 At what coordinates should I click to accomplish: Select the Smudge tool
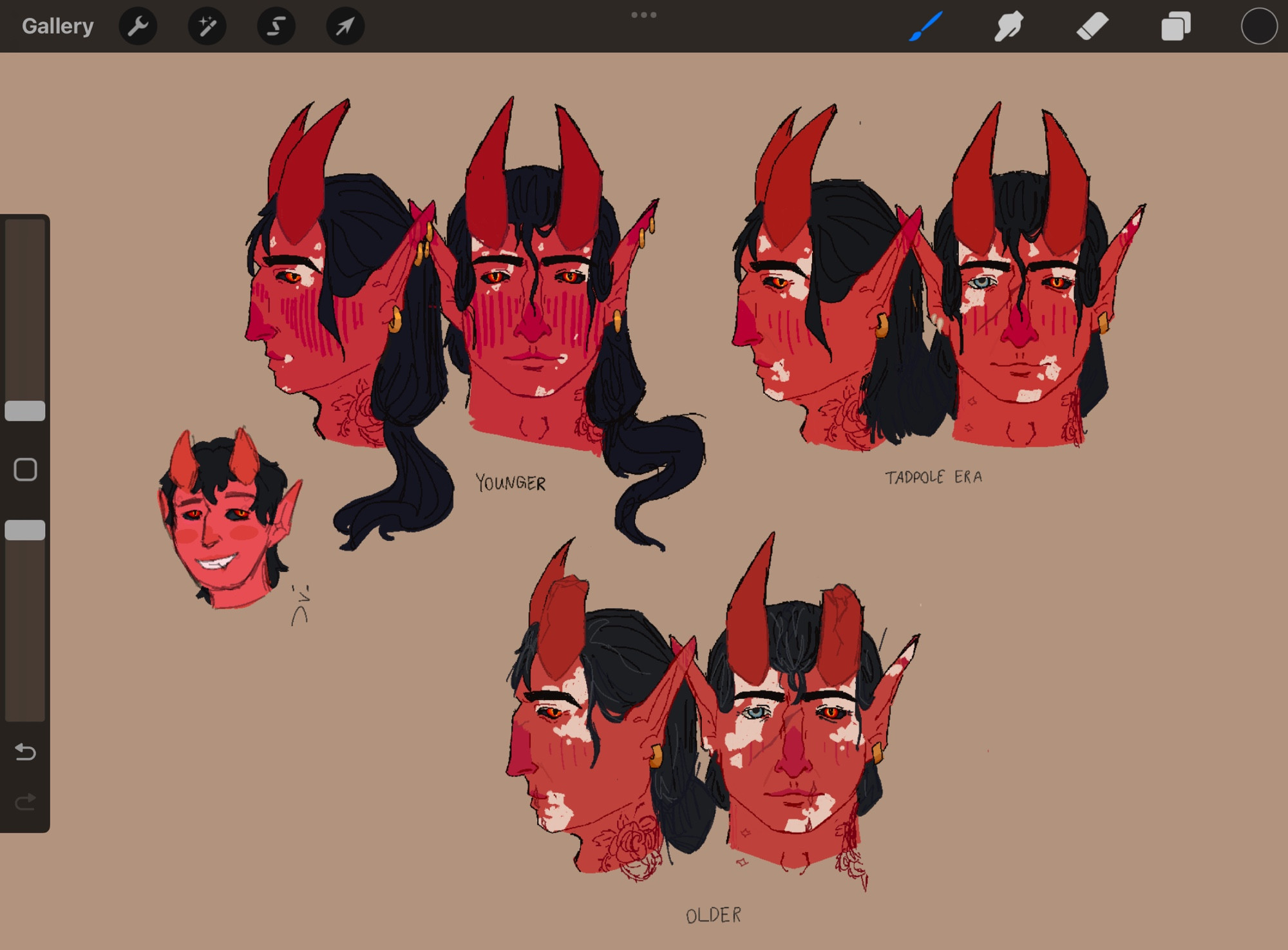pos(1009,26)
